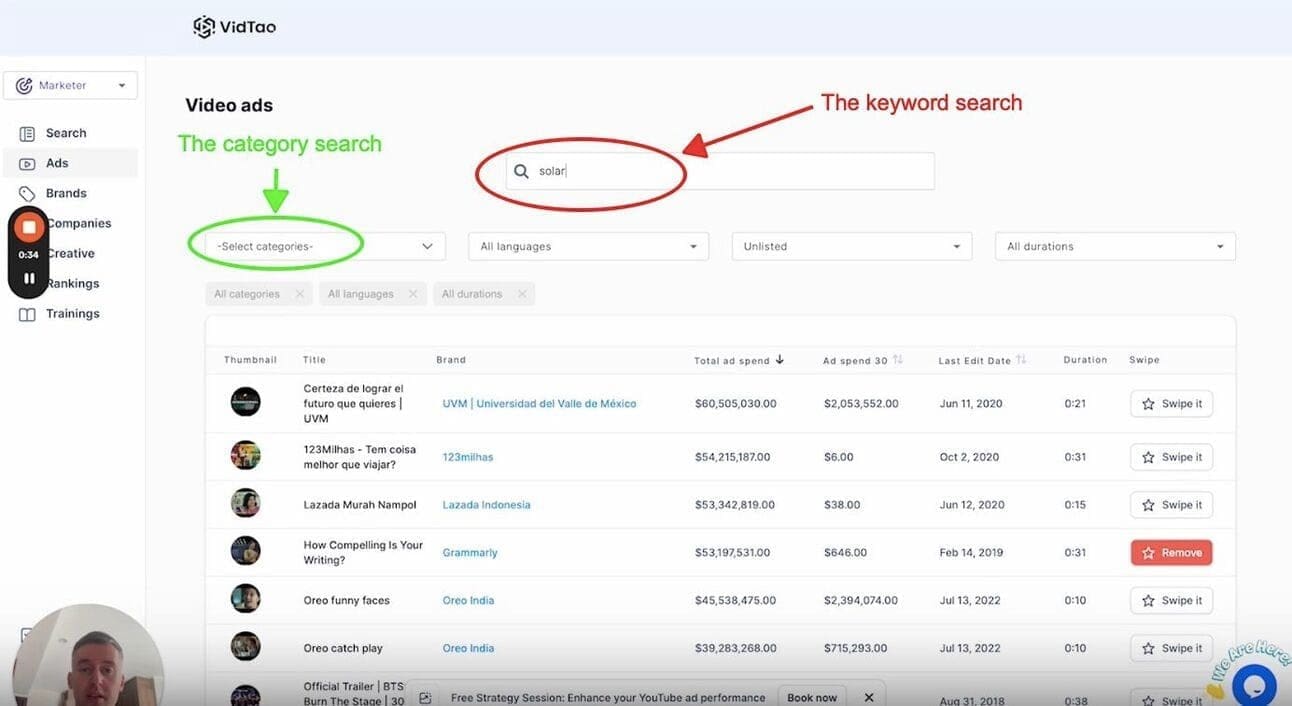The image size is (1292, 706).
Task: Expand the Marketer role dropdown
Action: (70, 85)
